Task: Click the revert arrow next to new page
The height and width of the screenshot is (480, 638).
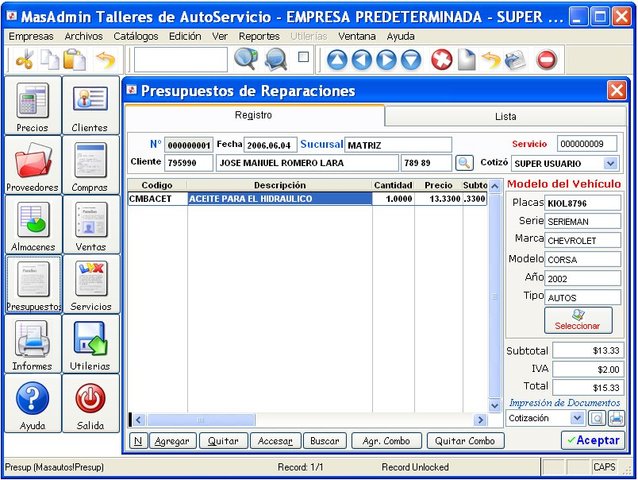Action: (491, 60)
